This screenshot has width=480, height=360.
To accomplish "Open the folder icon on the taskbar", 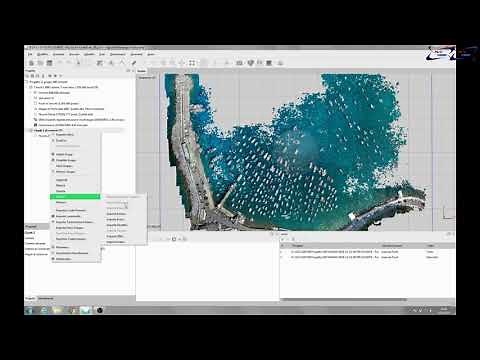I will (58, 310).
